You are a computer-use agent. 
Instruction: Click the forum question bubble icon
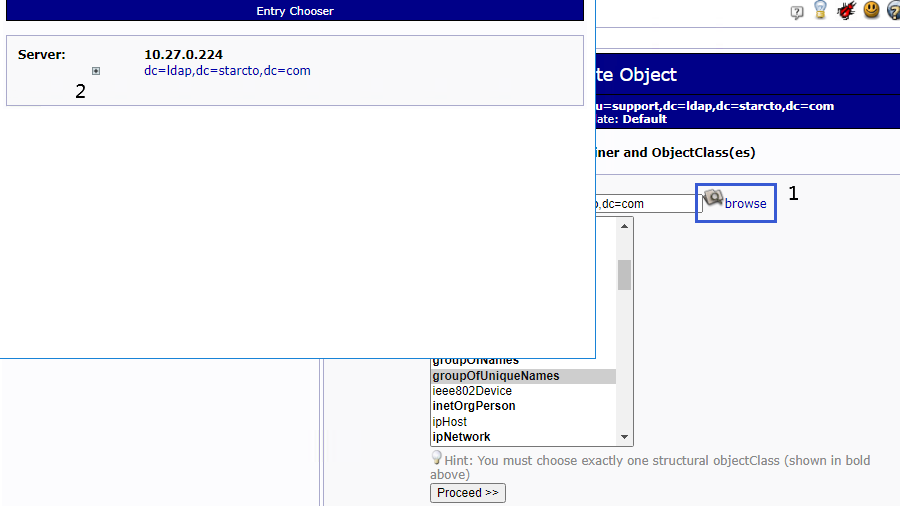pos(797,12)
